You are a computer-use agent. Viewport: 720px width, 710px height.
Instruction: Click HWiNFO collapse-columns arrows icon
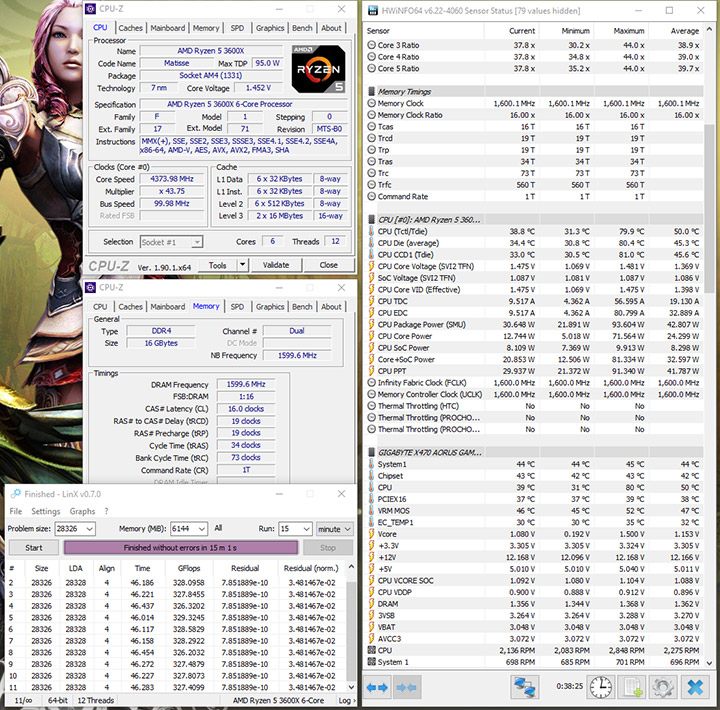406,688
